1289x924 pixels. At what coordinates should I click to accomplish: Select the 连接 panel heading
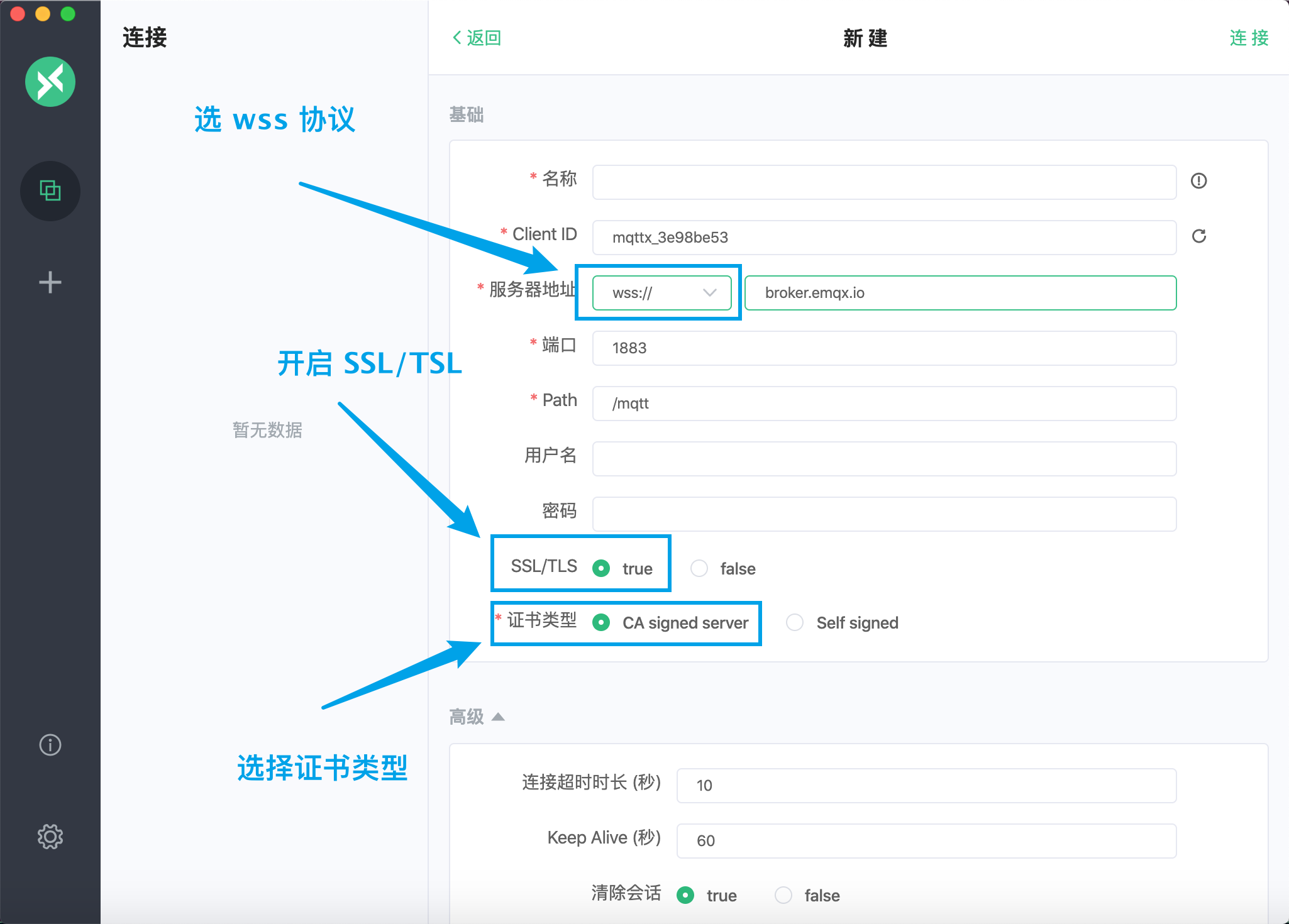coord(145,38)
